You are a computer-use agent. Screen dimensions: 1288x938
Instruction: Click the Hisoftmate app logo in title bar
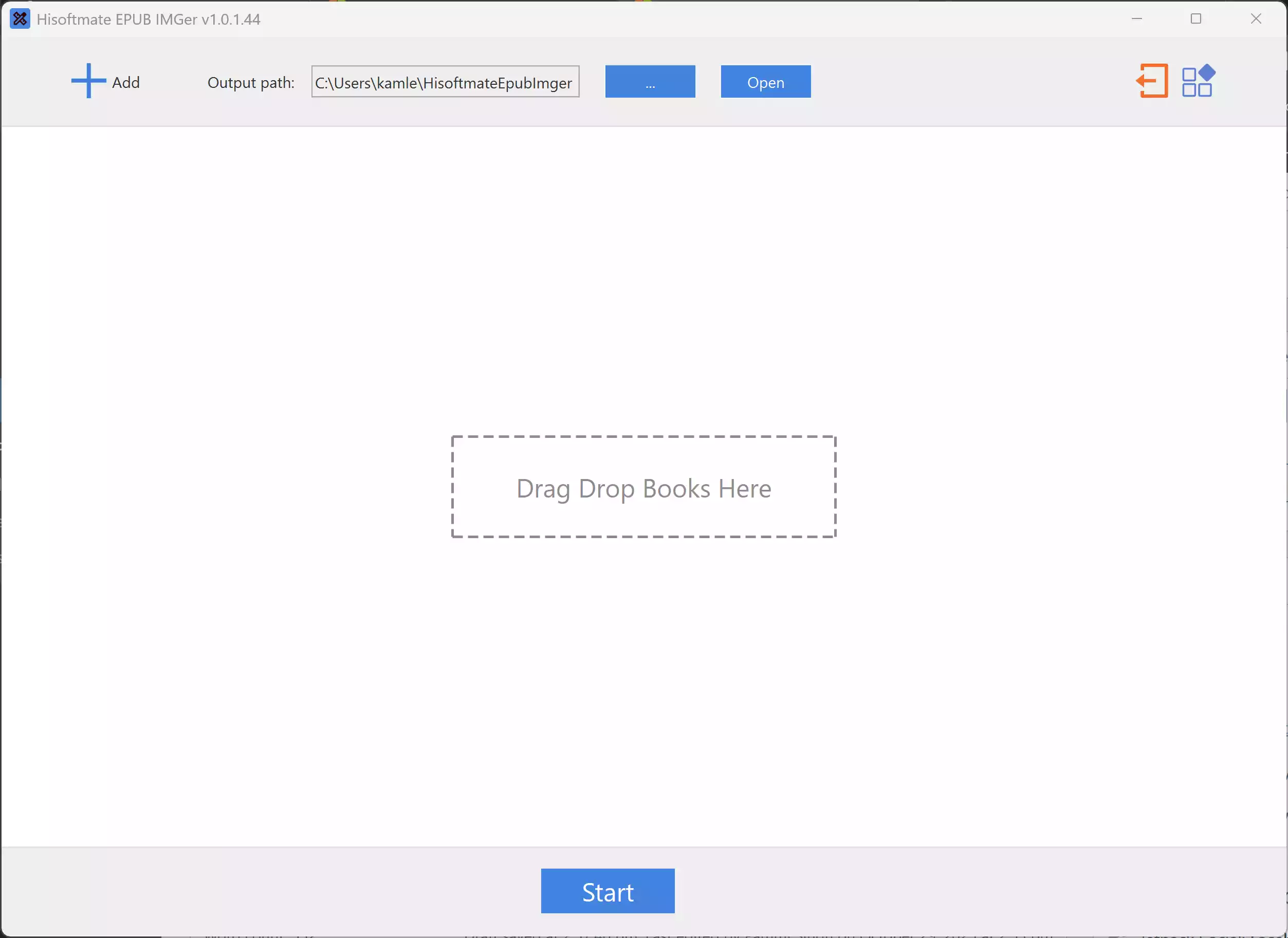[20, 20]
